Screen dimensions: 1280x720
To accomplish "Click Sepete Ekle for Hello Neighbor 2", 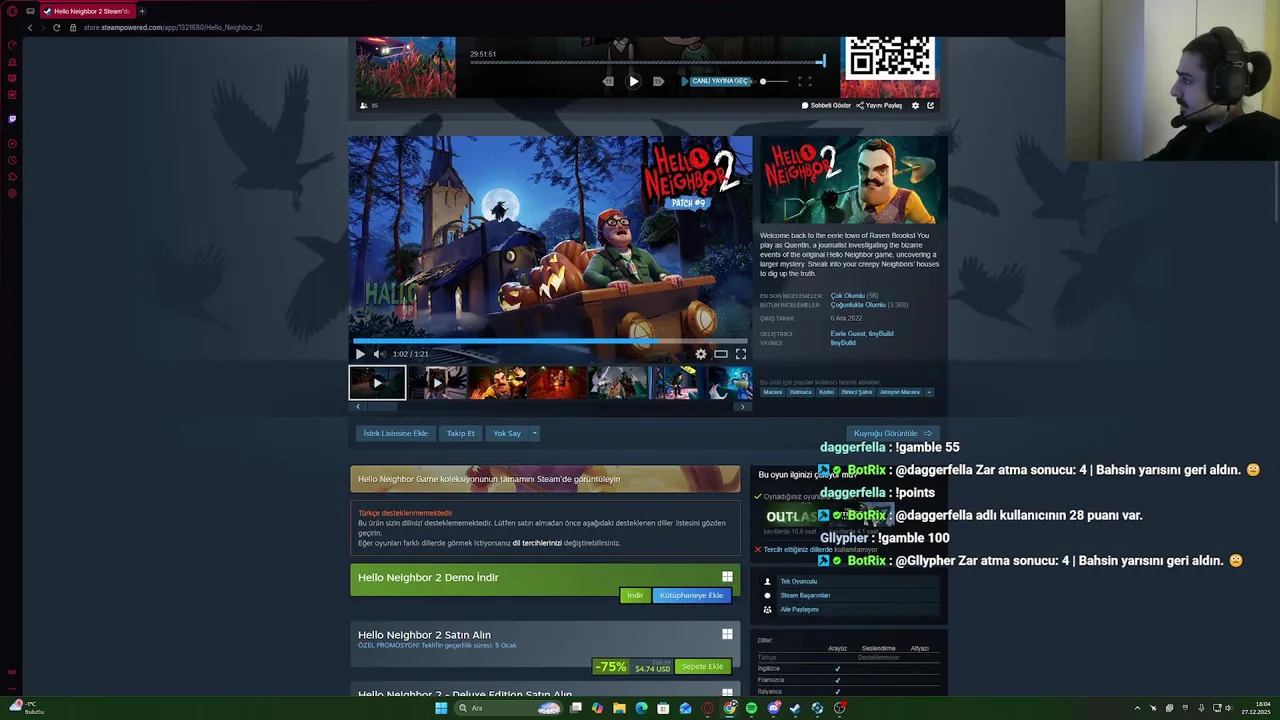I will coord(702,666).
